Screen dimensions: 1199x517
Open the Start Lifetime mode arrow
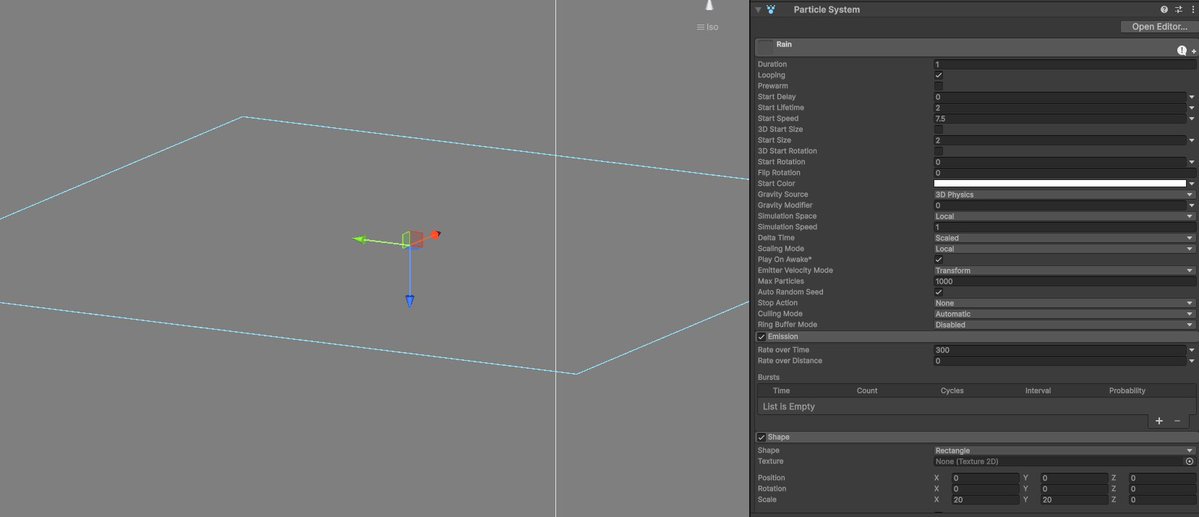click(x=1191, y=108)
